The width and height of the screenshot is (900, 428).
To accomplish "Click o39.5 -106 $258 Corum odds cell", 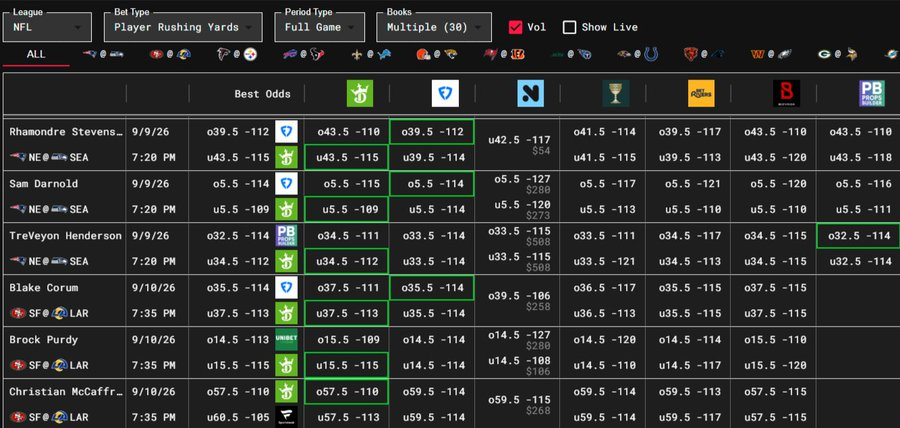I will point(518,301).
